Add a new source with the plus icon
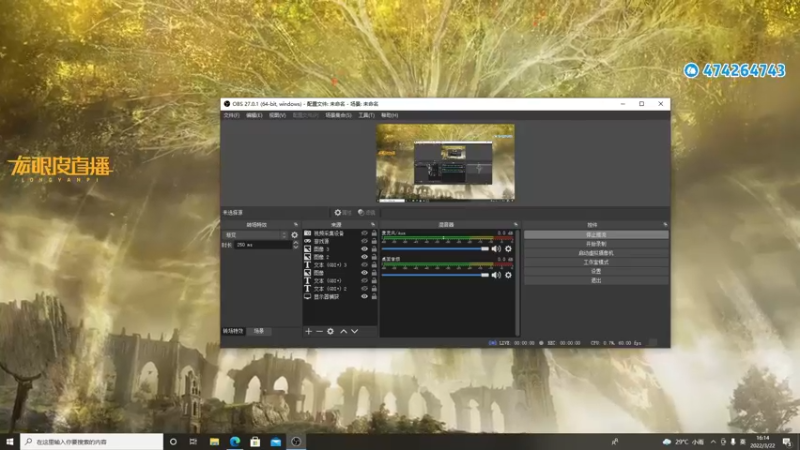The image size is (800, 450). (x=308, y=331)
